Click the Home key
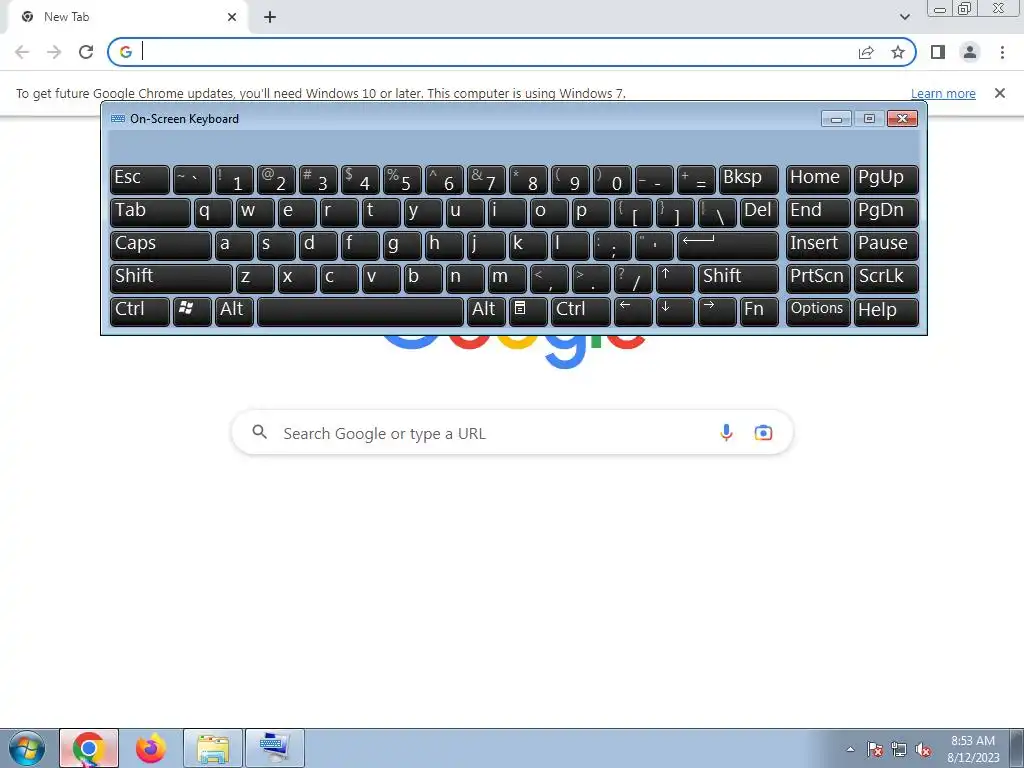This screenshot has width=1024, height=768. coord(818,180)
